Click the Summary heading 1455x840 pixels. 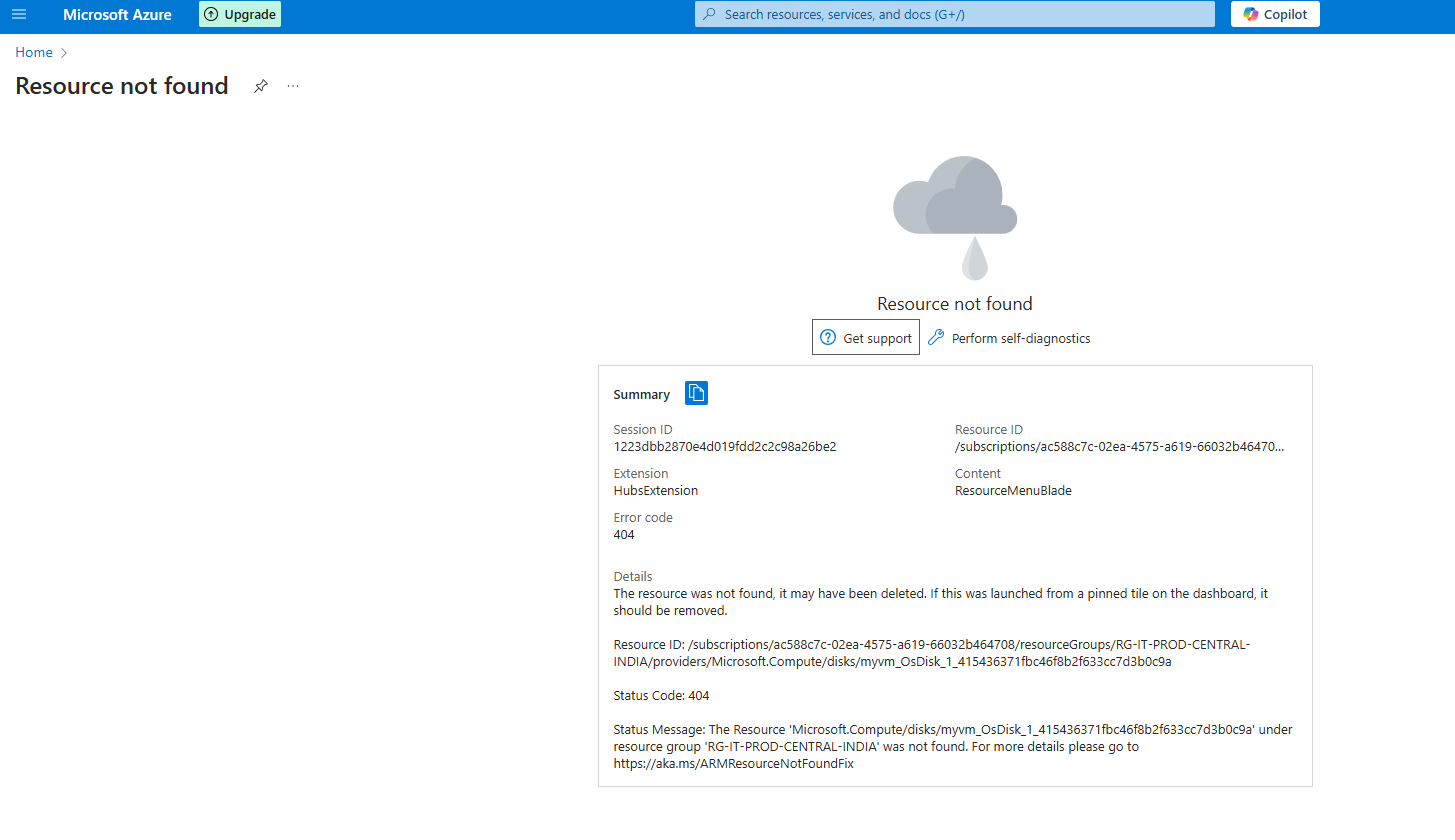point(642,394)
